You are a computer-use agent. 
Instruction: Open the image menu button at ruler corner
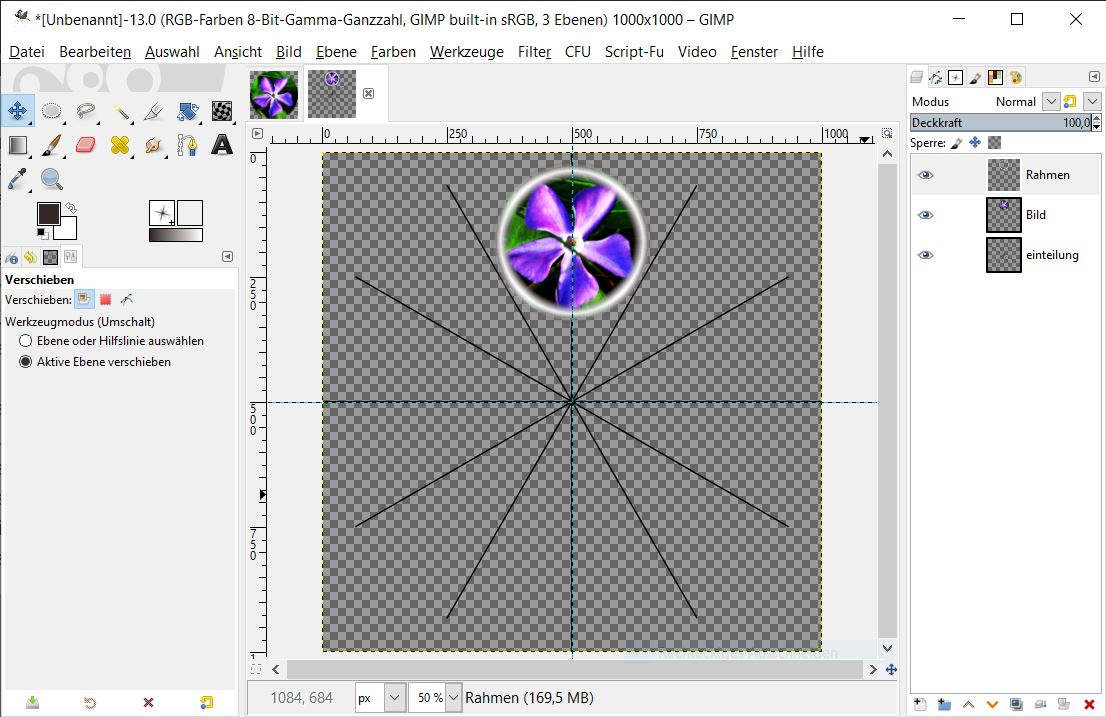point(257,133)
